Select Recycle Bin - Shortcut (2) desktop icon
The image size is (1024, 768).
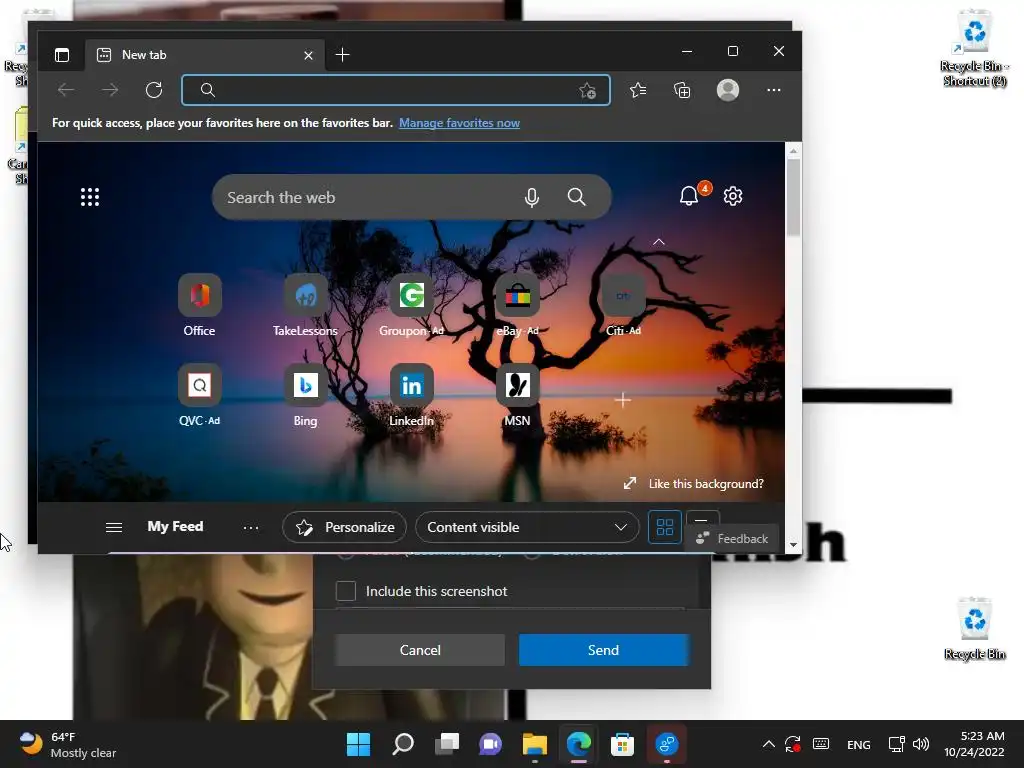coord(975,48)
